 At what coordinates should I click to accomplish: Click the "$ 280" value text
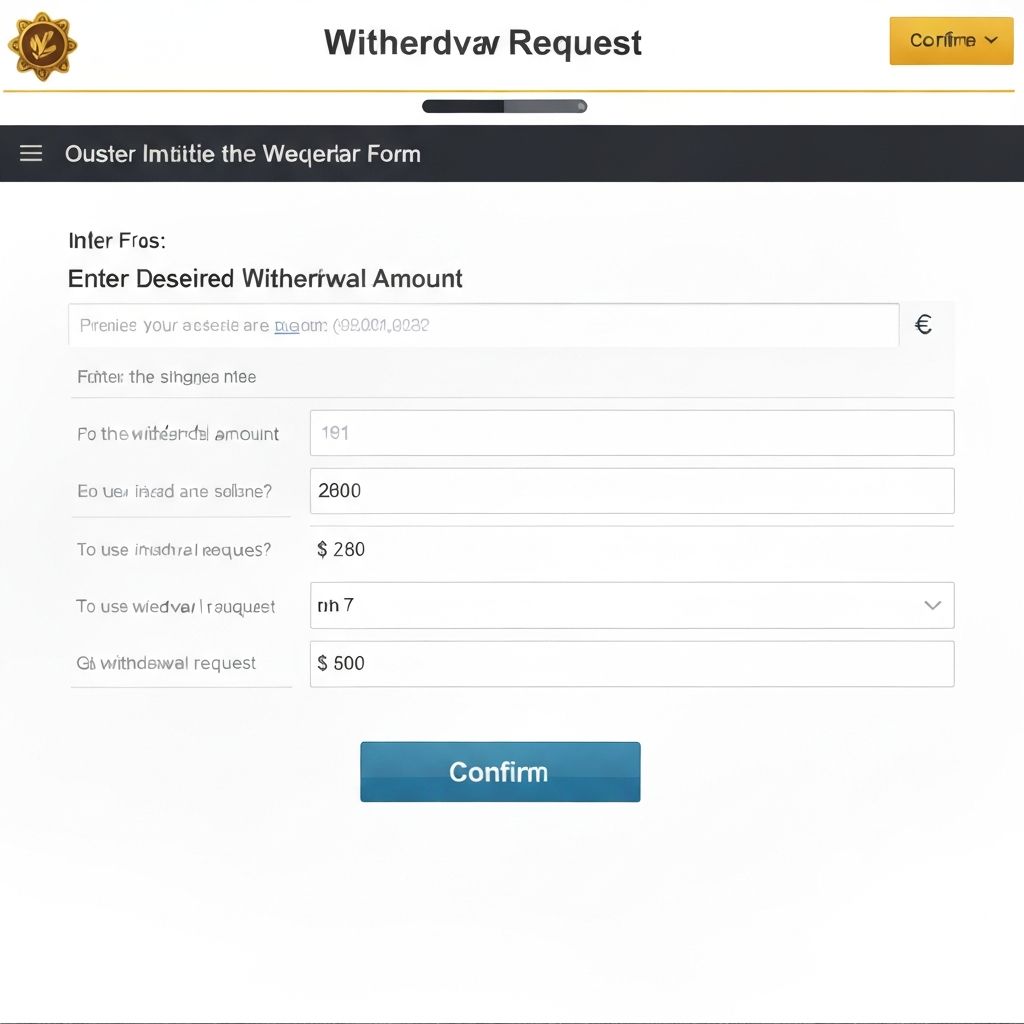(341, 549)
